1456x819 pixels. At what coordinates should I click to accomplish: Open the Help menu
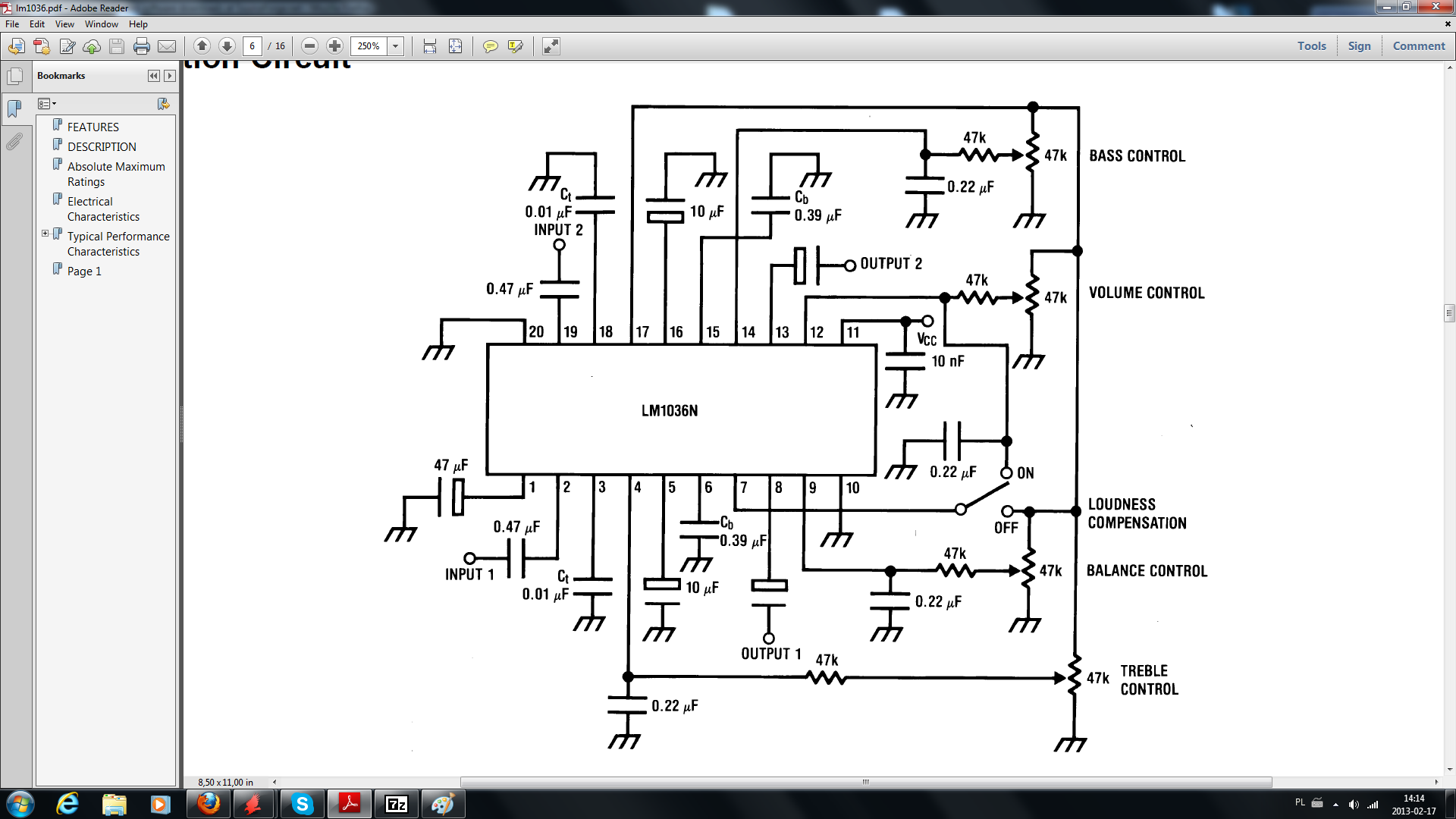(138, 24)
